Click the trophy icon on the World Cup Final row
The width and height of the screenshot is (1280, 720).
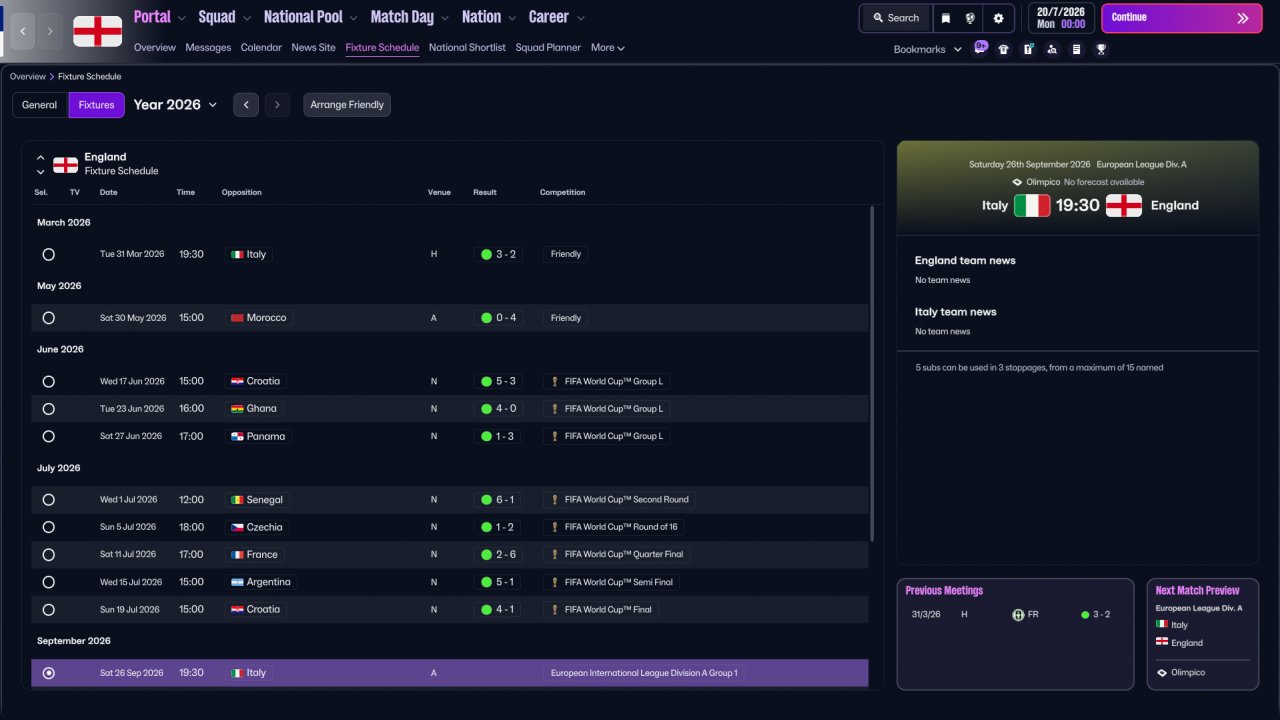coord(555,609)
